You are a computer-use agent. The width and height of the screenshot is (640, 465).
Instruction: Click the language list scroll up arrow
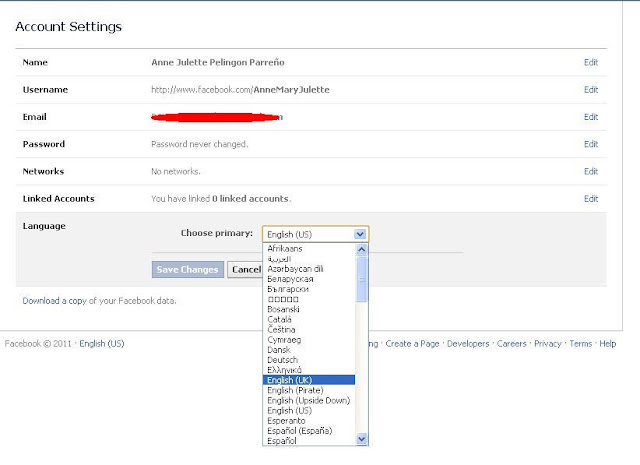pos(362,249)
